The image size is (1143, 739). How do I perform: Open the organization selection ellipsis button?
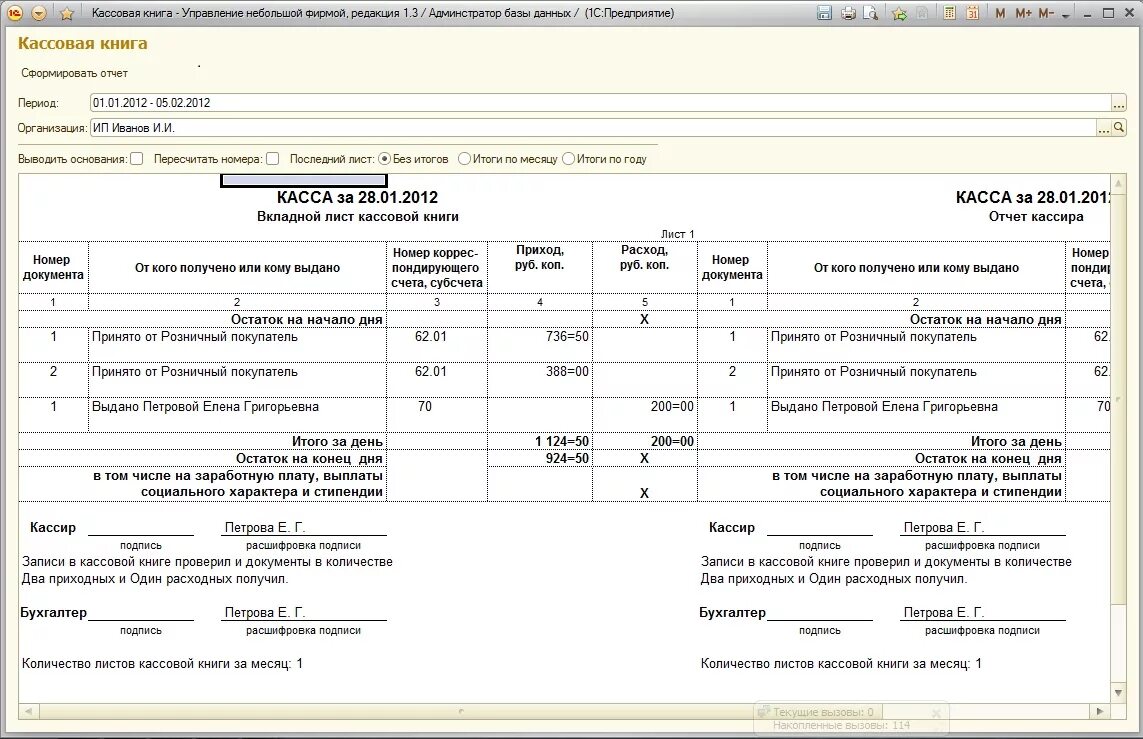(1103, 128)
